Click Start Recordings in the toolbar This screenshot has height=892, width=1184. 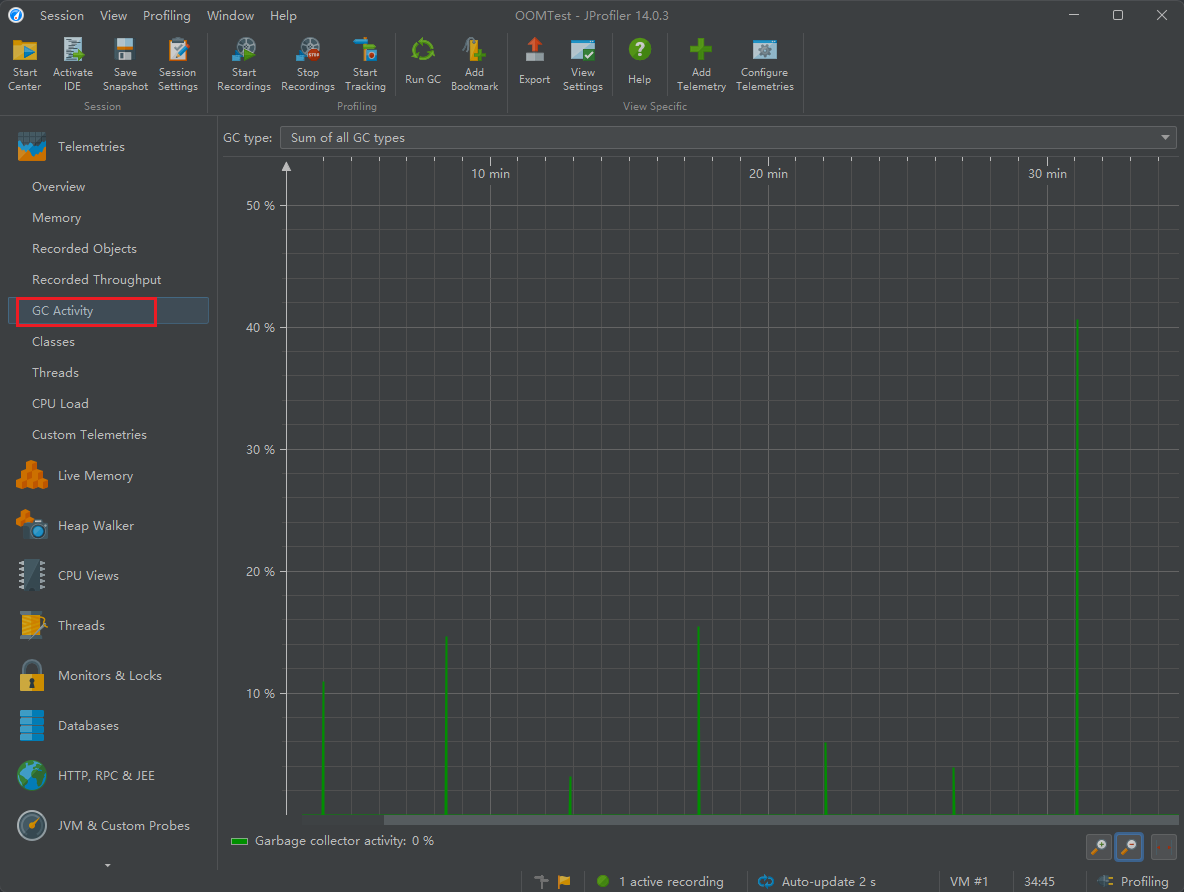(x=244, y=65)
